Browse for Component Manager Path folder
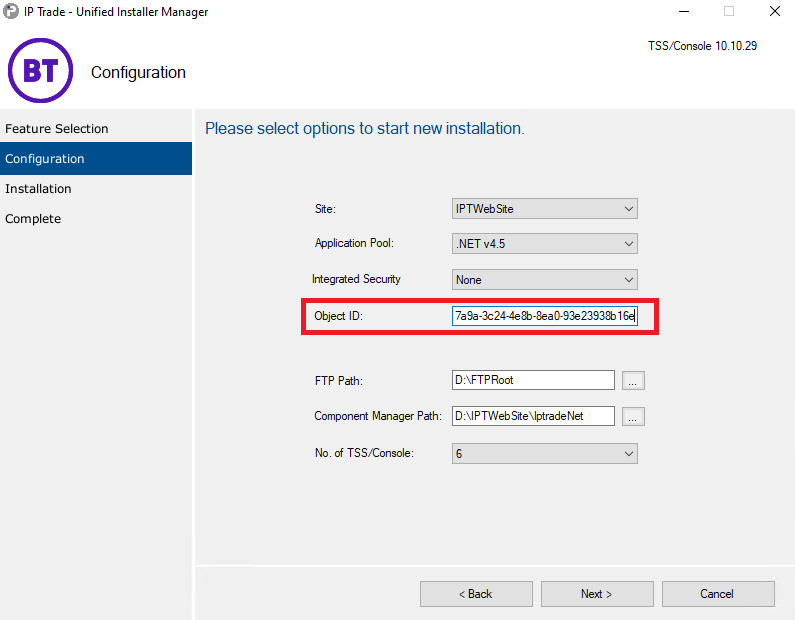The height and width of the screenshot is (620, 795). (x=633, y=417)
